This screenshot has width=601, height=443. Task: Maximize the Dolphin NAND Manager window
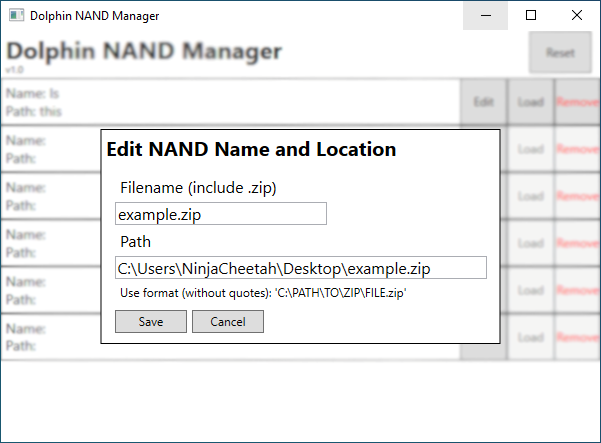coord(531,15)
